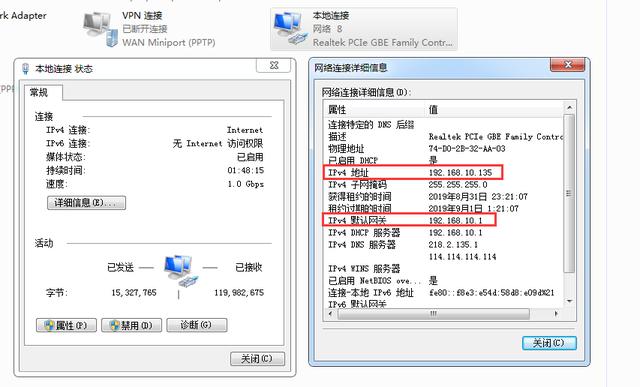Click the 详细信息(E)... button
640x387 pixels.
86,203
